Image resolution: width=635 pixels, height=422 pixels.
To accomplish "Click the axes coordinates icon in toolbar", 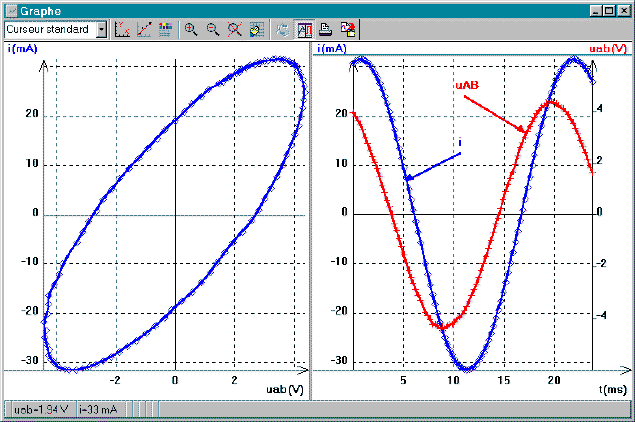I will 123,30.
